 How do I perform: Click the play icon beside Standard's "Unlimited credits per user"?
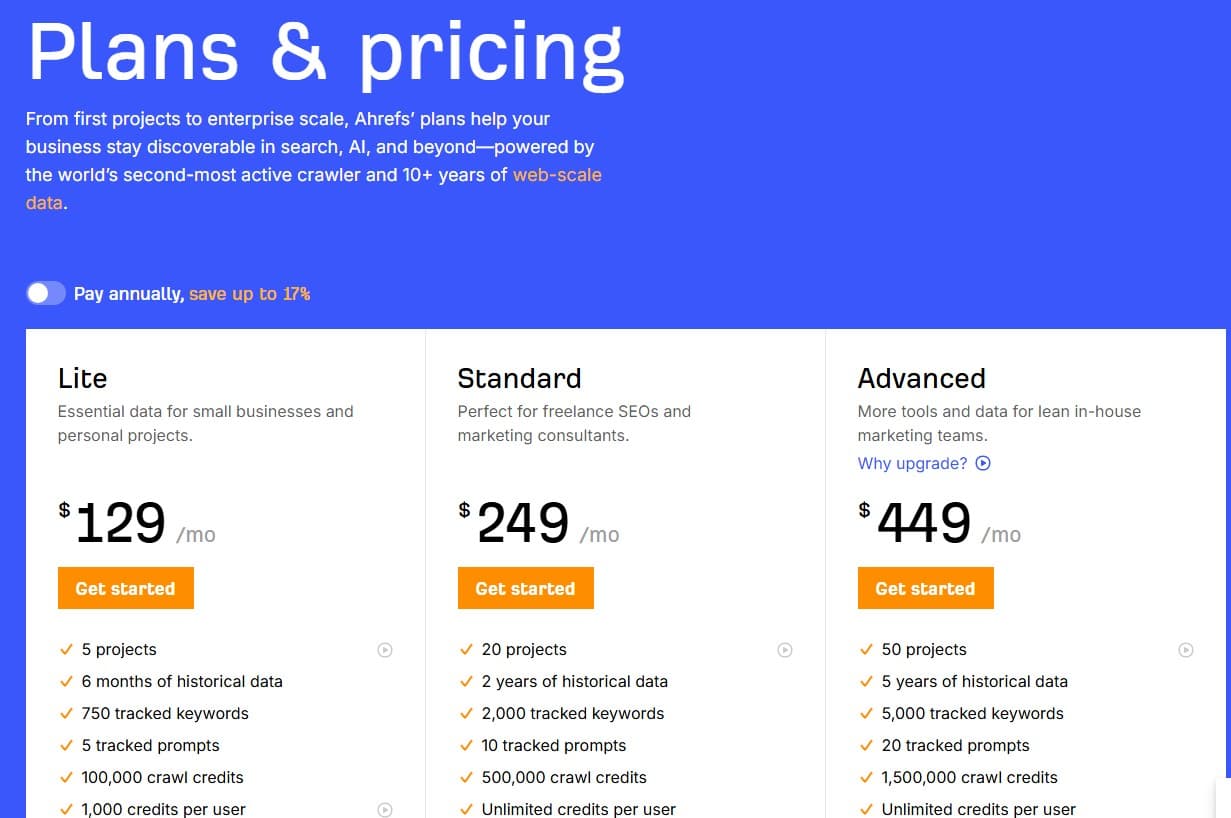coord(785,808)
